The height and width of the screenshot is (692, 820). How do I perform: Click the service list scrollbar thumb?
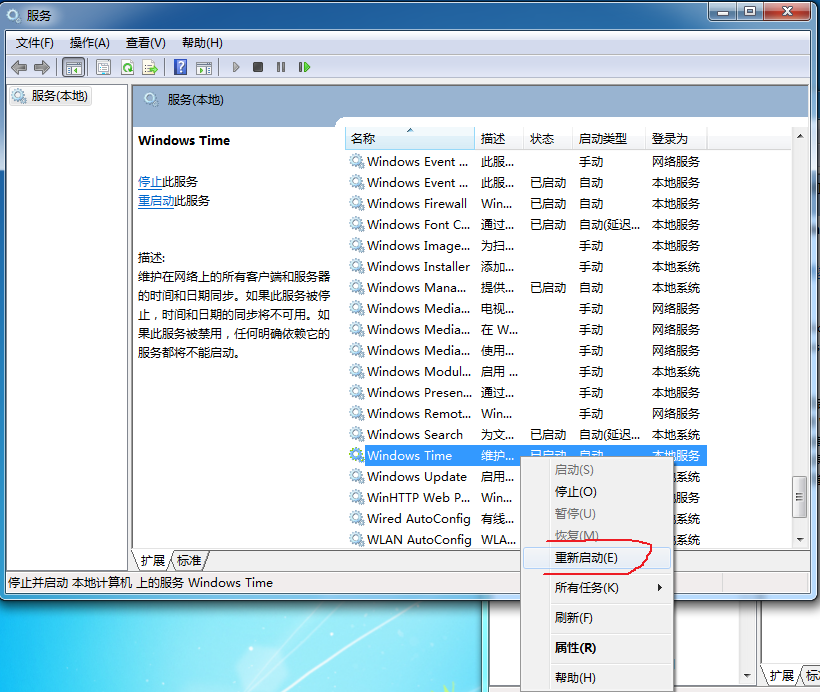point(800,496)
